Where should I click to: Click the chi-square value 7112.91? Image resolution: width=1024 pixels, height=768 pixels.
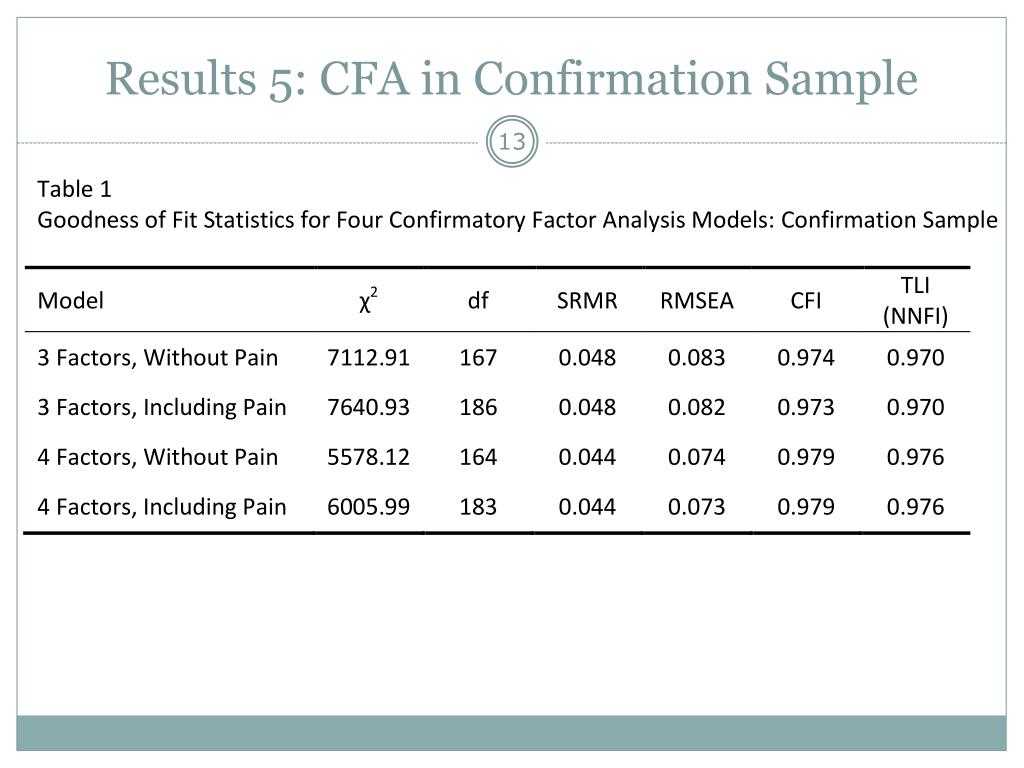pos(368,358)
